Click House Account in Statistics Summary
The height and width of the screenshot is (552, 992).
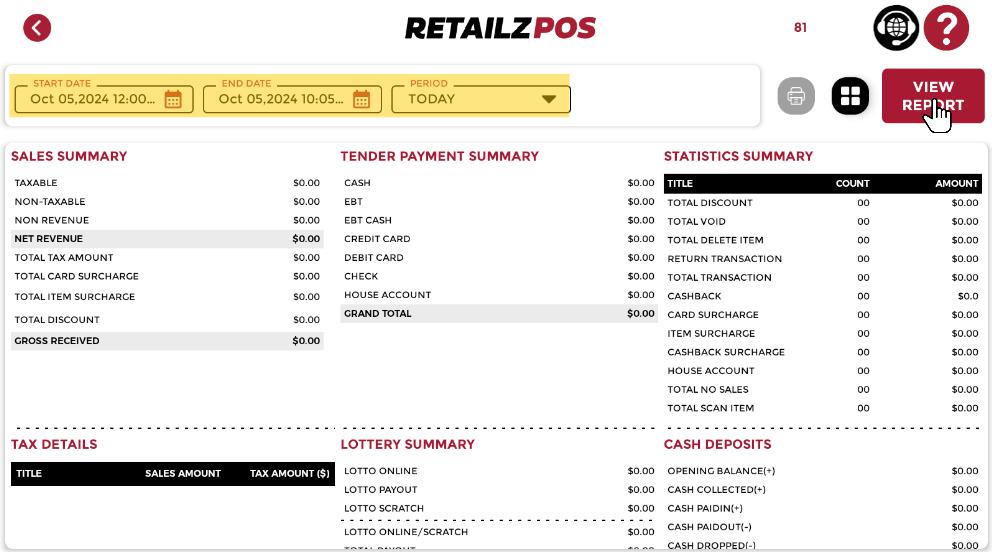(711, 371)
